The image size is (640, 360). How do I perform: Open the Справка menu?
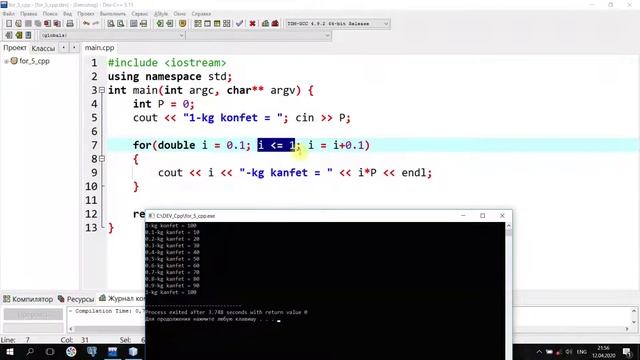coord(201,13)
